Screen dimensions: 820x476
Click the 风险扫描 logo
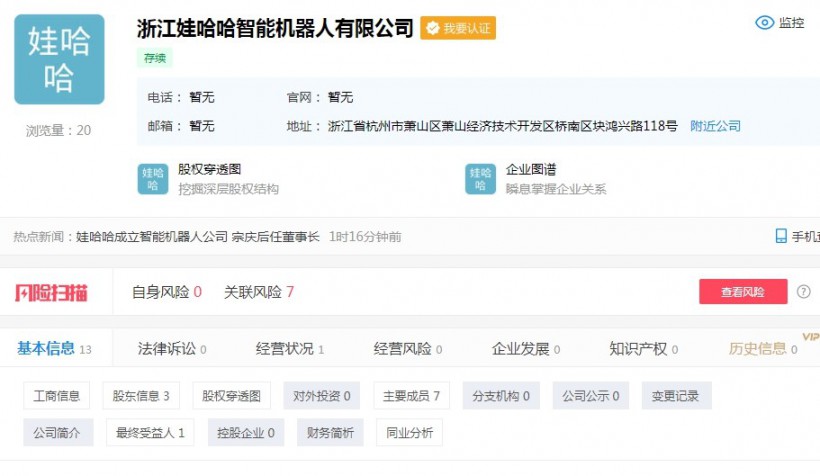51,293
